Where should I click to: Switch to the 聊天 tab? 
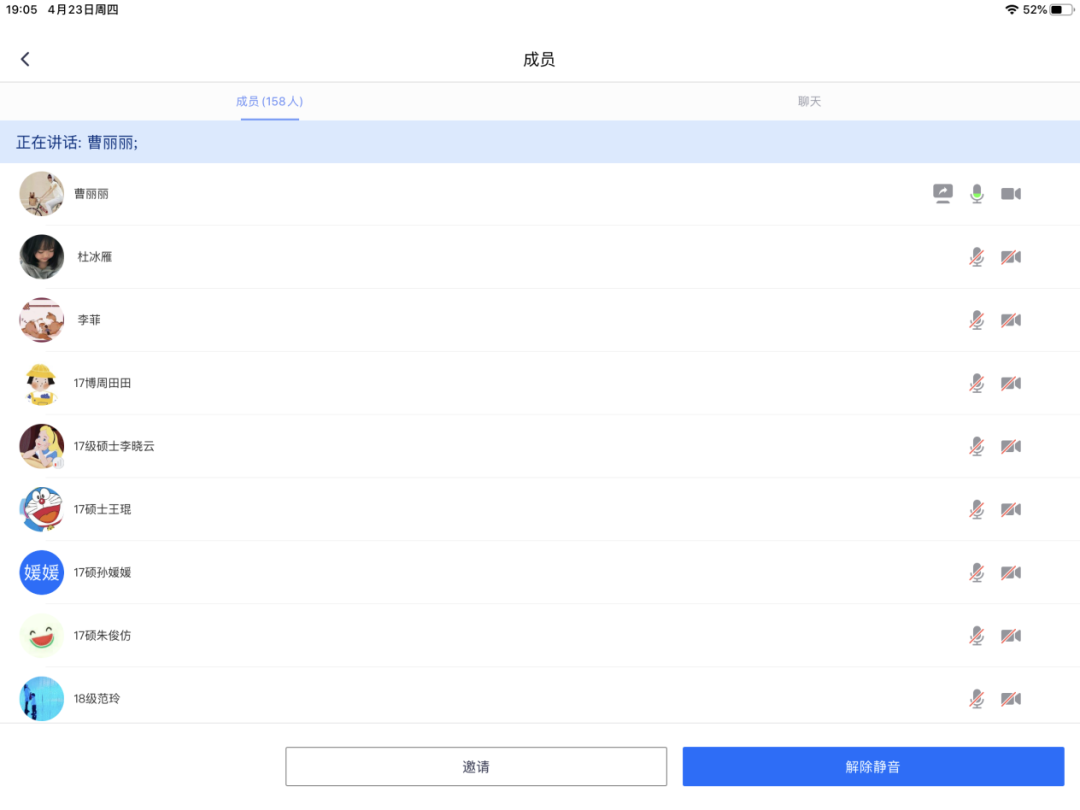809,102
